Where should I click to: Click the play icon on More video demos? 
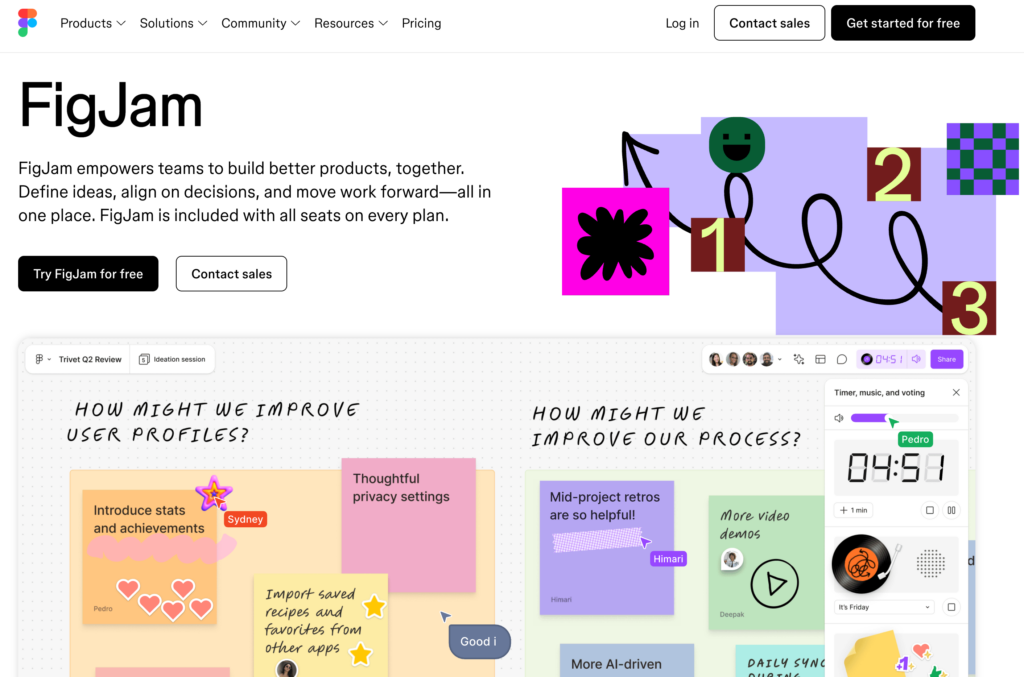pos(775,584)
